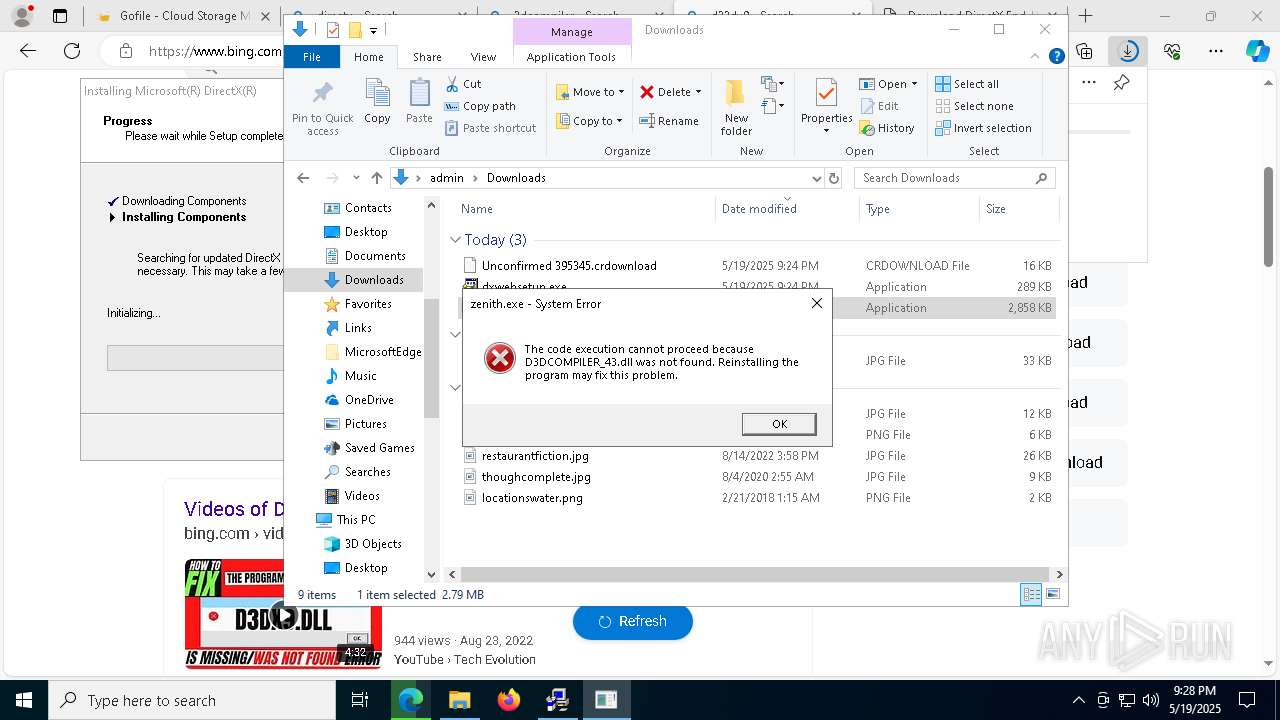Sort by the Date modified column header
The height and width of the screenshot is (720, 1280).
coord(759,209)
